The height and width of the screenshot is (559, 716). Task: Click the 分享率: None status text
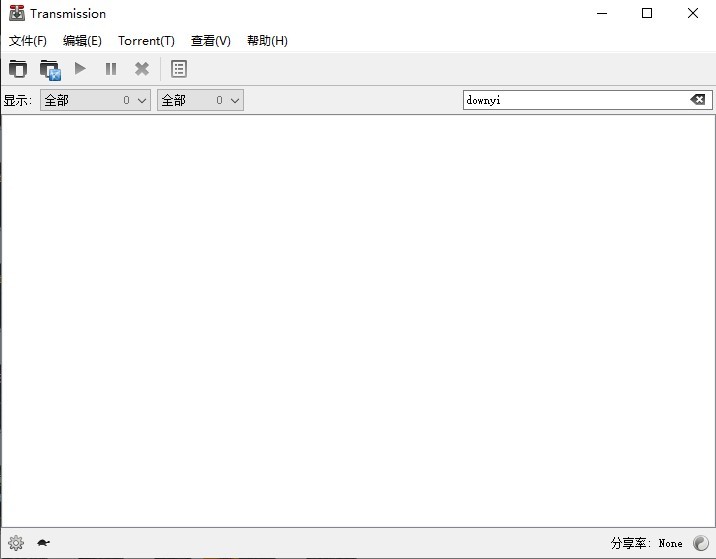647,543
